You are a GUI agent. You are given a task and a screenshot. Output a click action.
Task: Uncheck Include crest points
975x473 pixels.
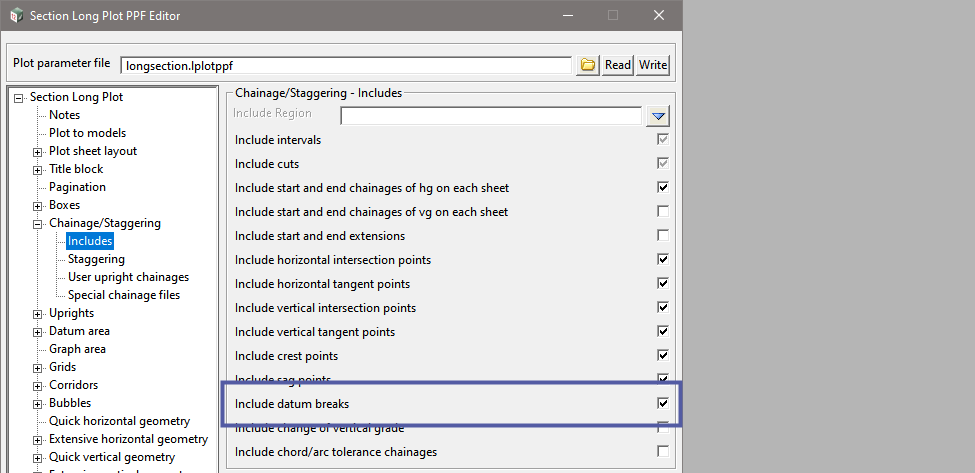pos(662,356)
